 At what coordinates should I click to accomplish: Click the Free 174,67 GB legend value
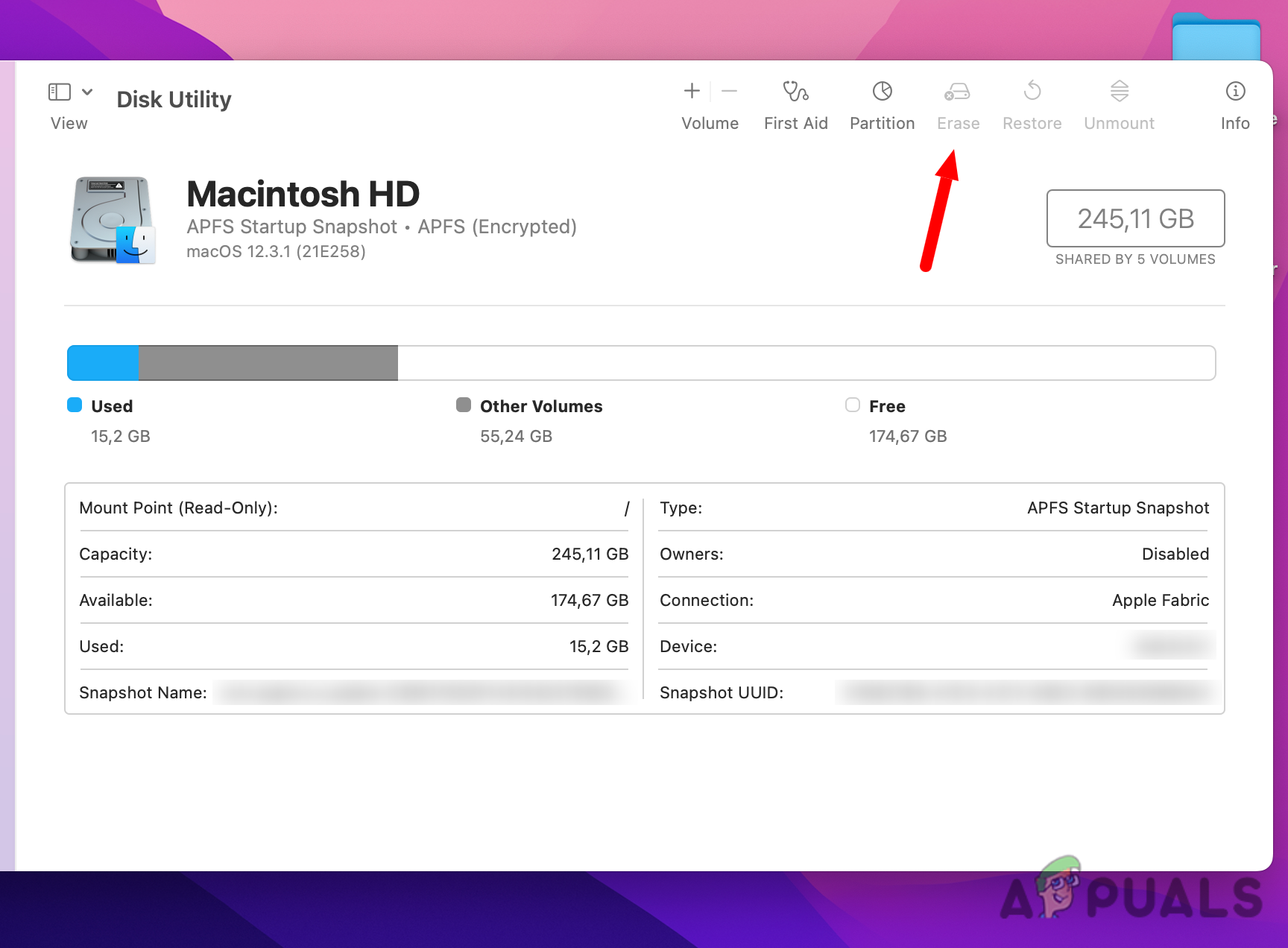click(908, 436)
